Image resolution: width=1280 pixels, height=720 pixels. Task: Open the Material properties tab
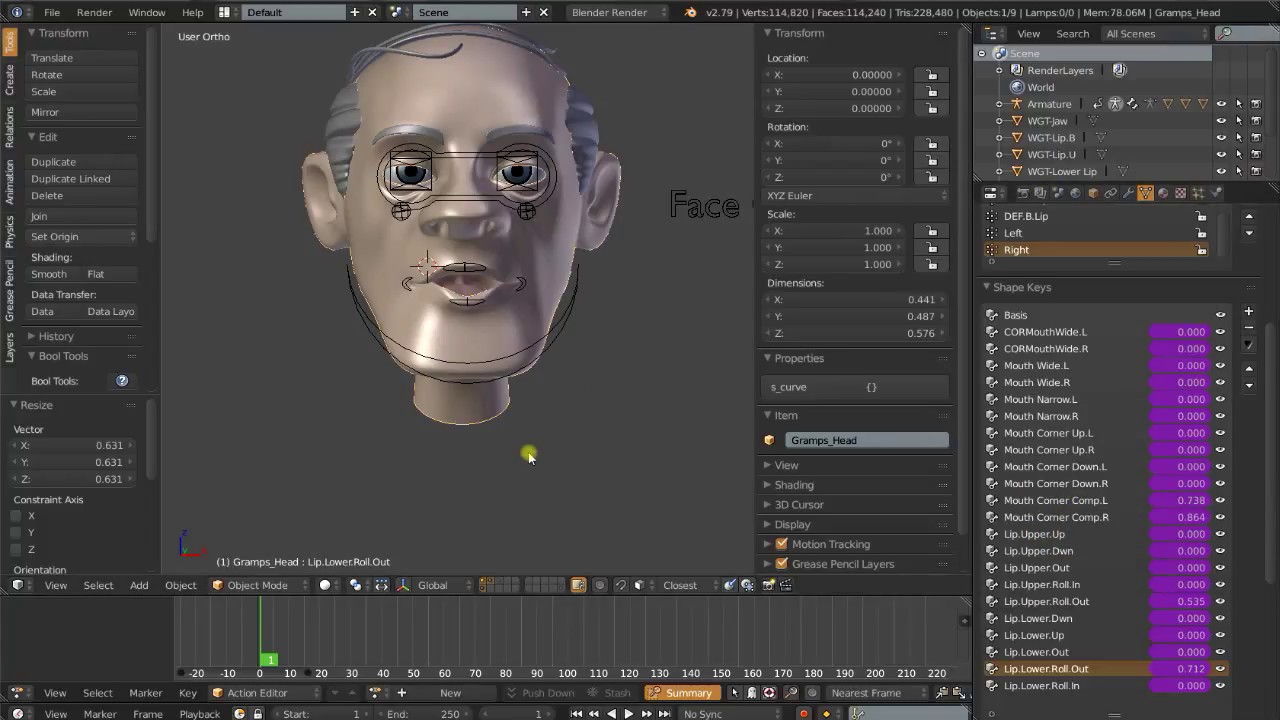(x=1163, y=193)
